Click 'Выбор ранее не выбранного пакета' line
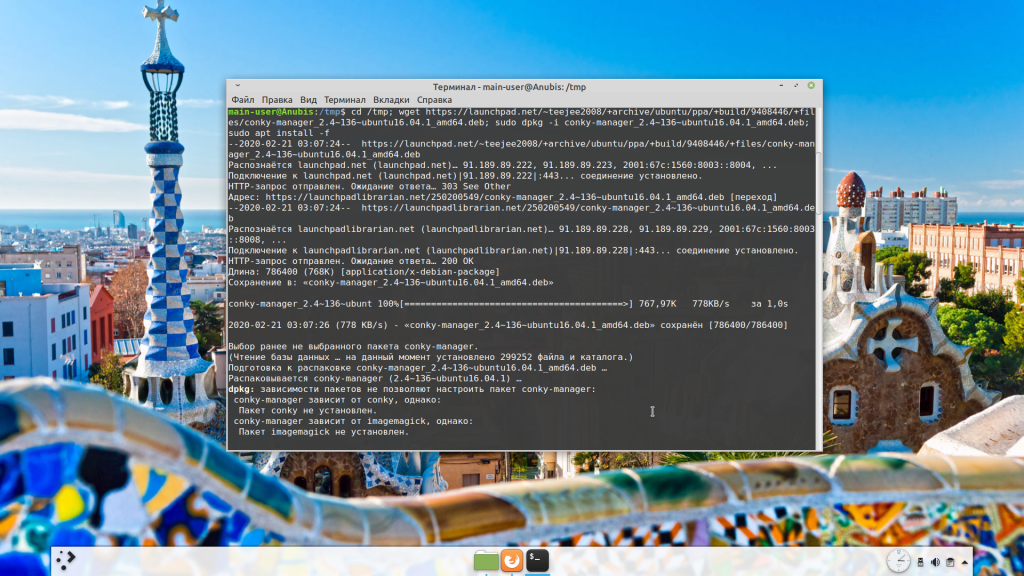The image size is (1024, 576). coord(353,346)
